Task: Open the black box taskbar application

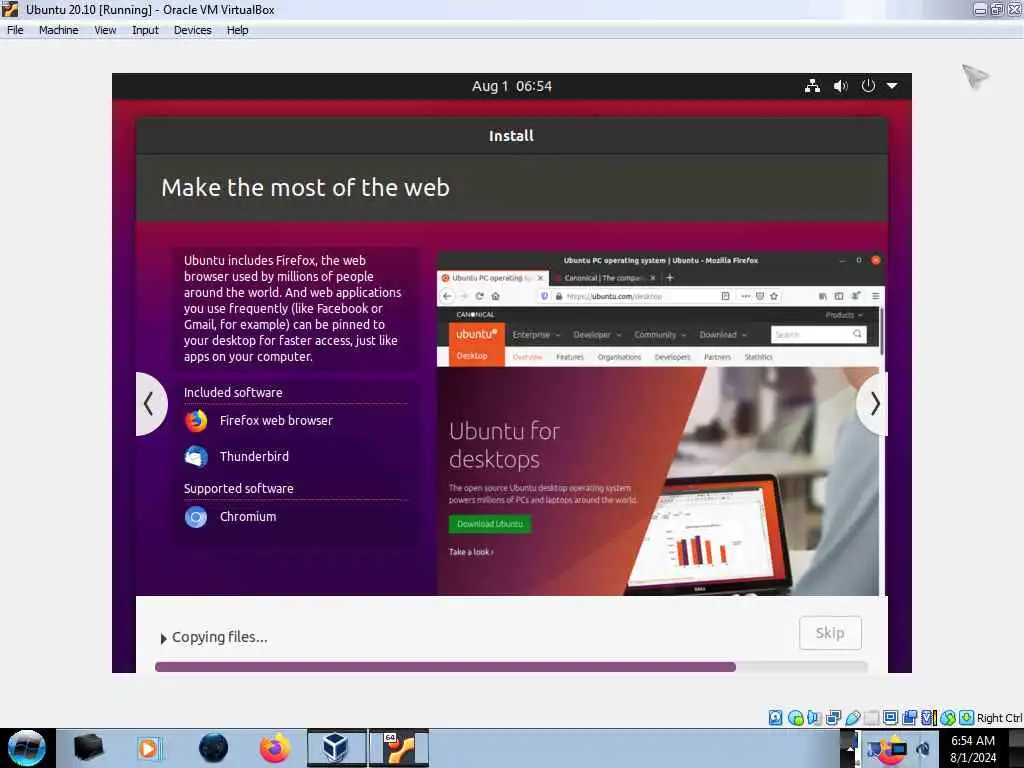Action: click(x=89, y=748)
